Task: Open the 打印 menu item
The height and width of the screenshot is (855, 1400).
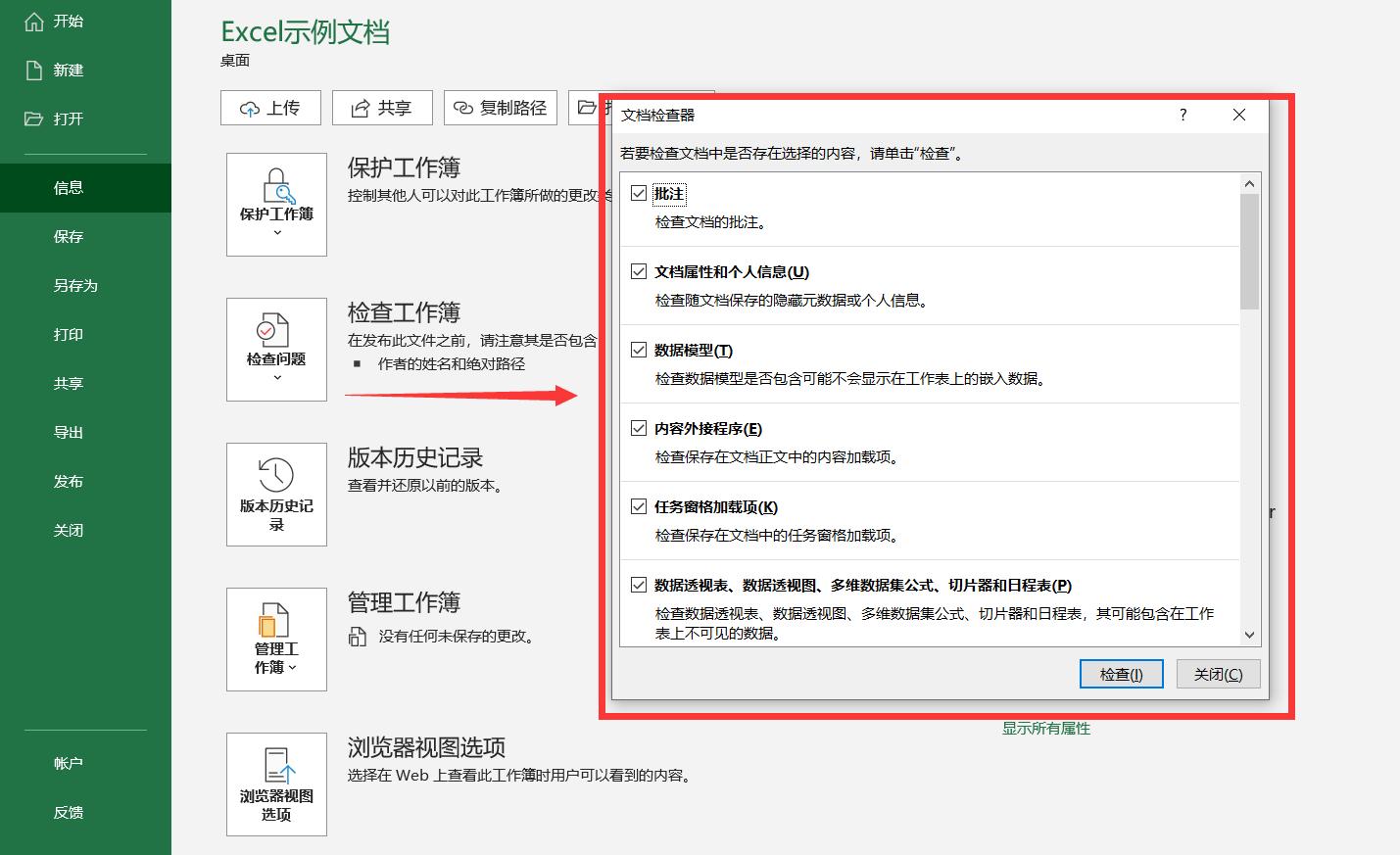Action: tap(69, 334)
